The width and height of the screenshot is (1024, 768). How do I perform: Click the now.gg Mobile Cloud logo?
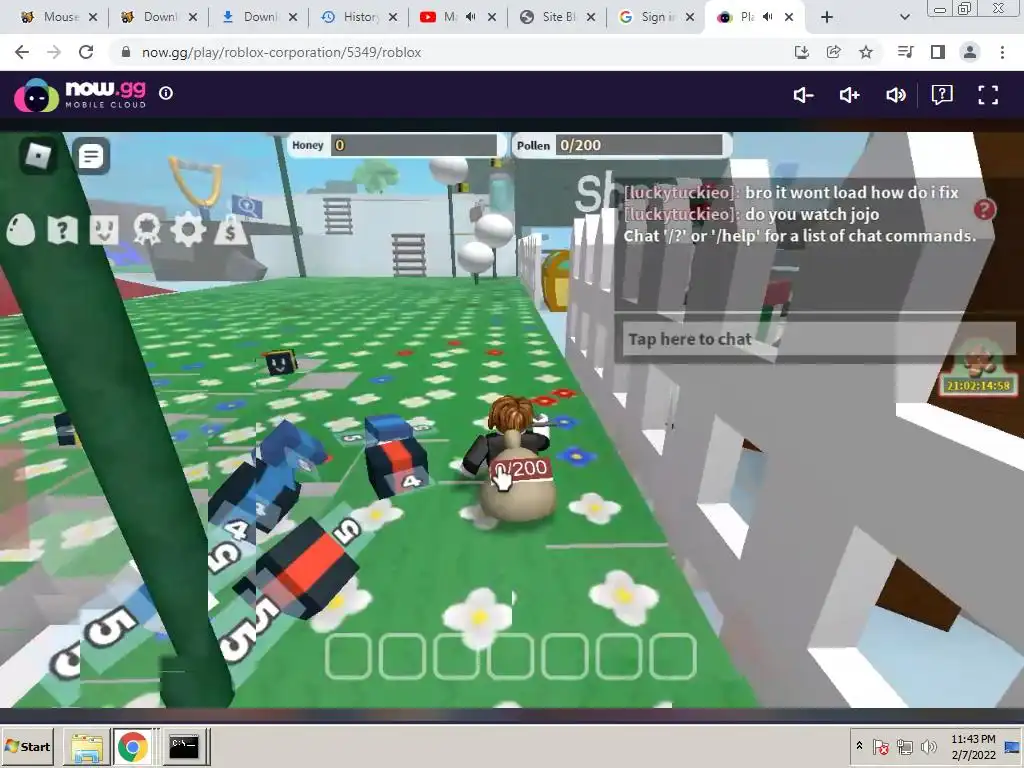point(80,95)
